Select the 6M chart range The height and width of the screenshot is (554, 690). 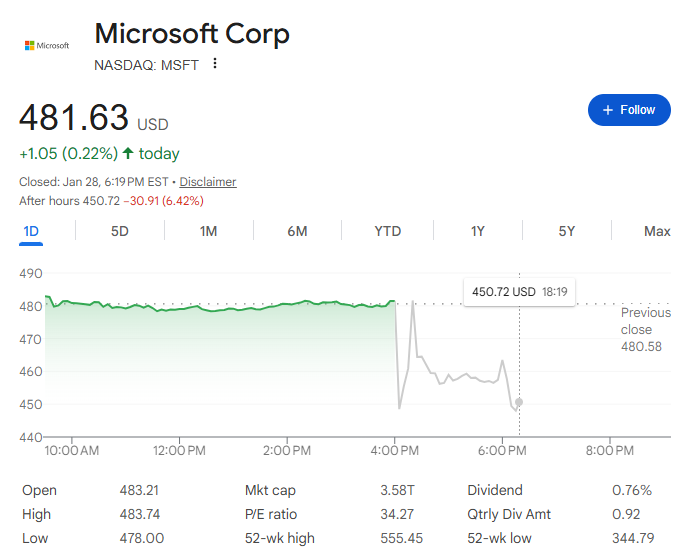click(x=297, y=231)
